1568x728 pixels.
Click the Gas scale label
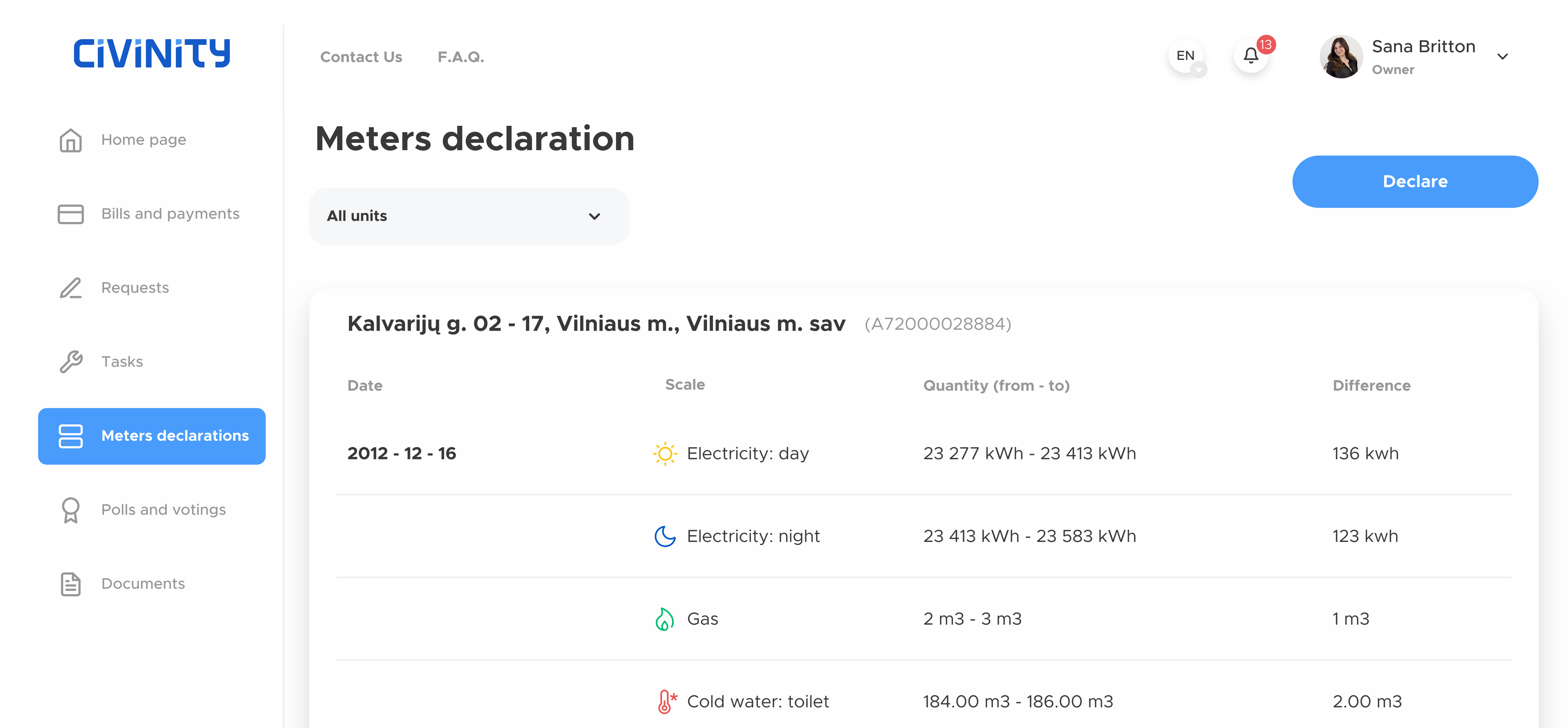pyautogui.click(x=702, y=619)
